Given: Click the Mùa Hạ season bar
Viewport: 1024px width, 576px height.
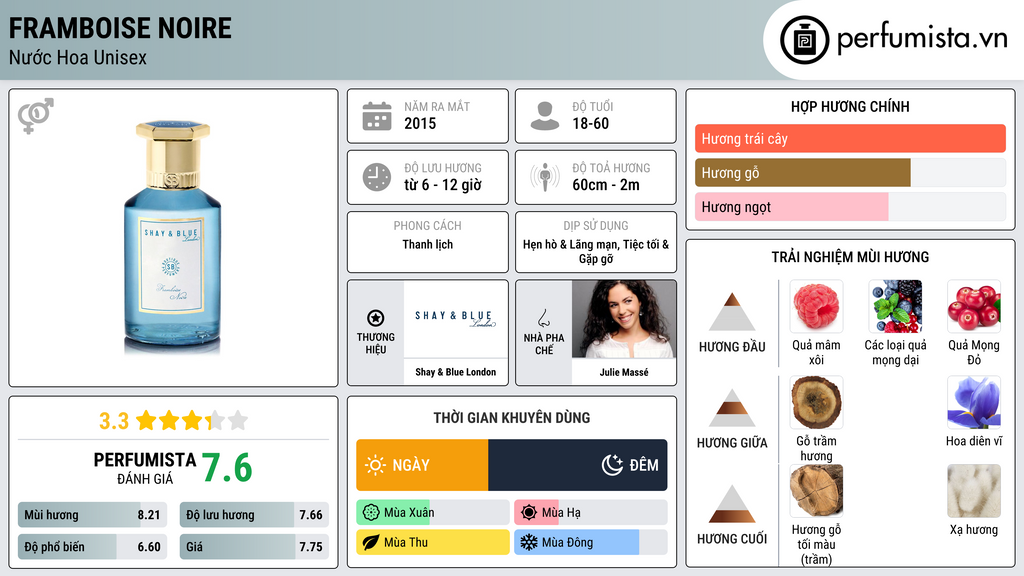Looking at the screenshot, I should (x=590, y=513).
